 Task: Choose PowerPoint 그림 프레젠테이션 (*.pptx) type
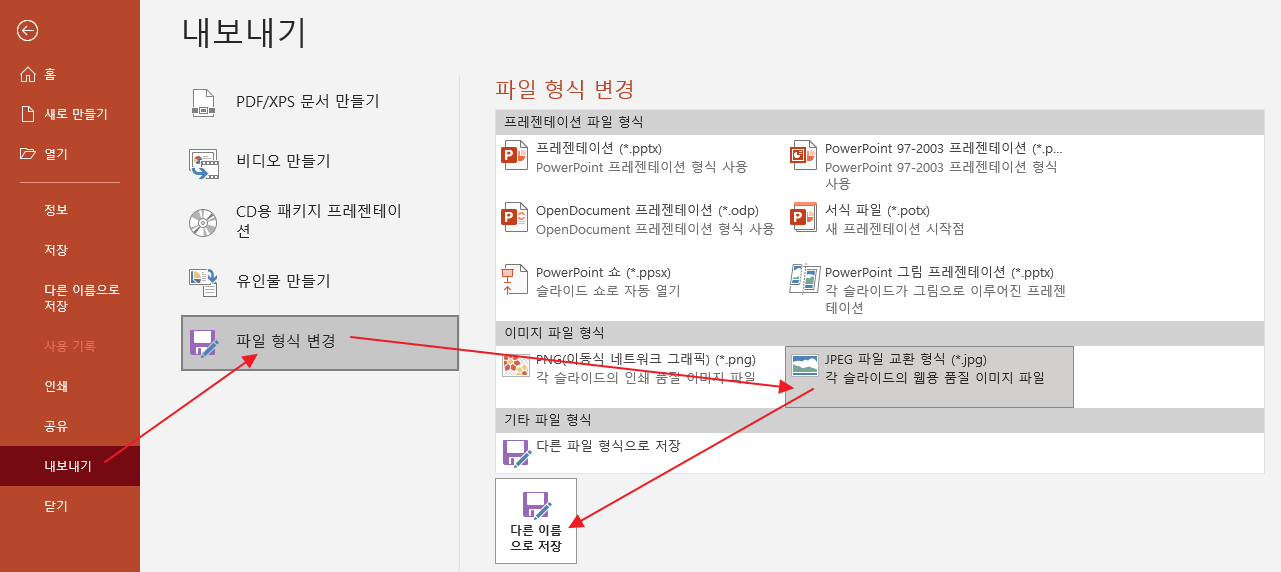click(930, 289)
